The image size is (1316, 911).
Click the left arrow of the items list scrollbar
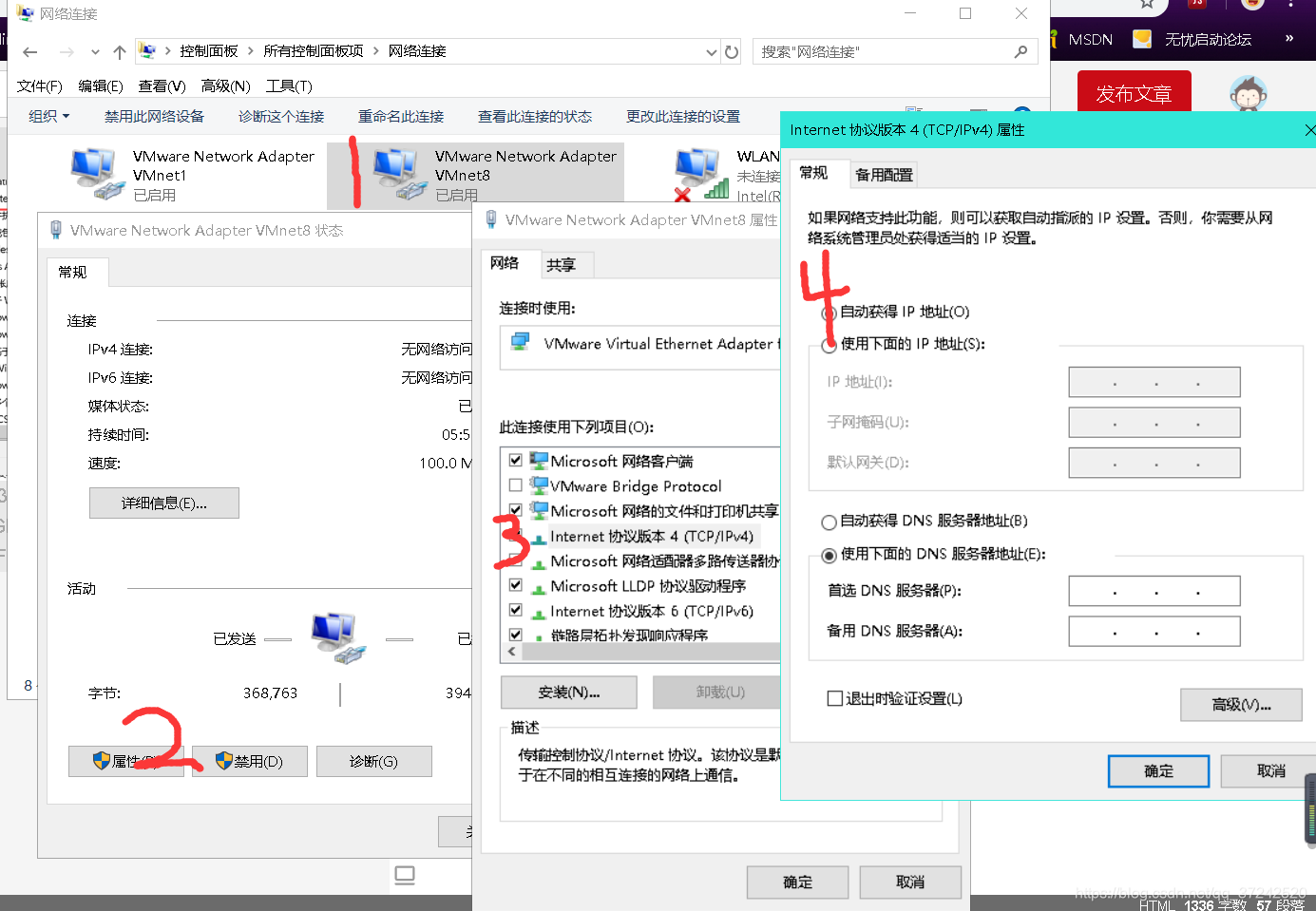(512, 652)
